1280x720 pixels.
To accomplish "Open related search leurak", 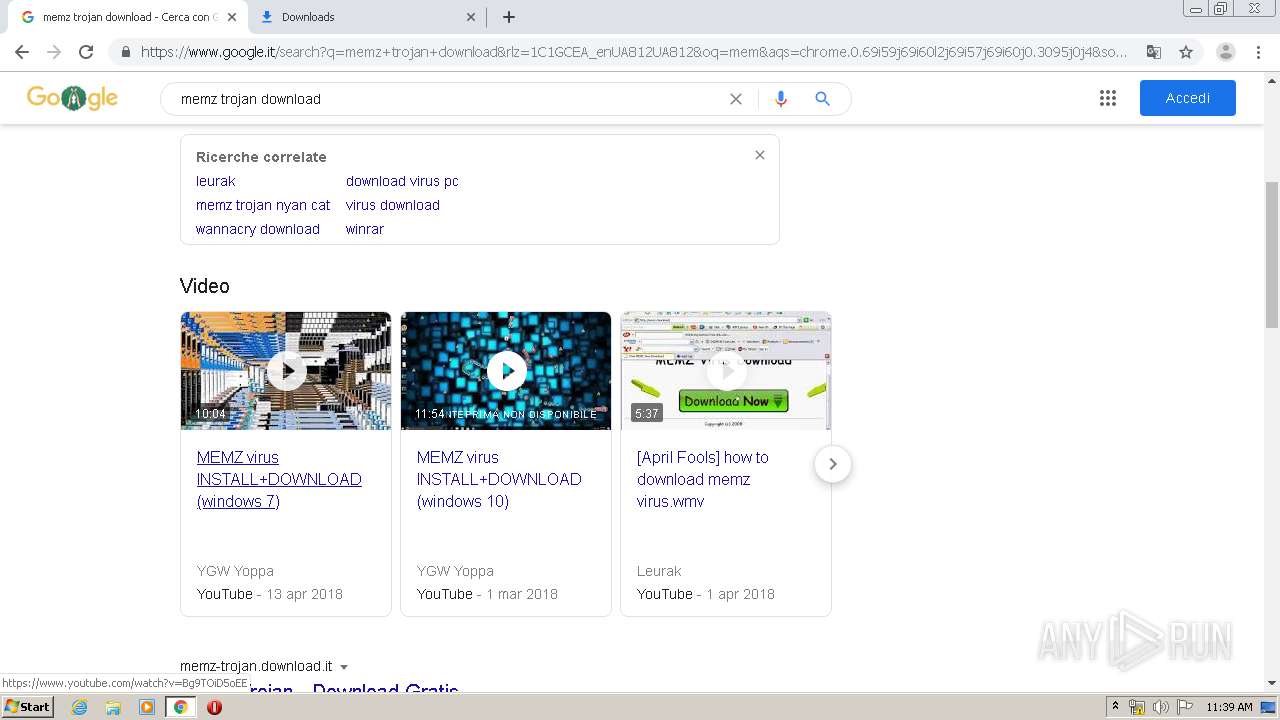I will coord(216,181).
